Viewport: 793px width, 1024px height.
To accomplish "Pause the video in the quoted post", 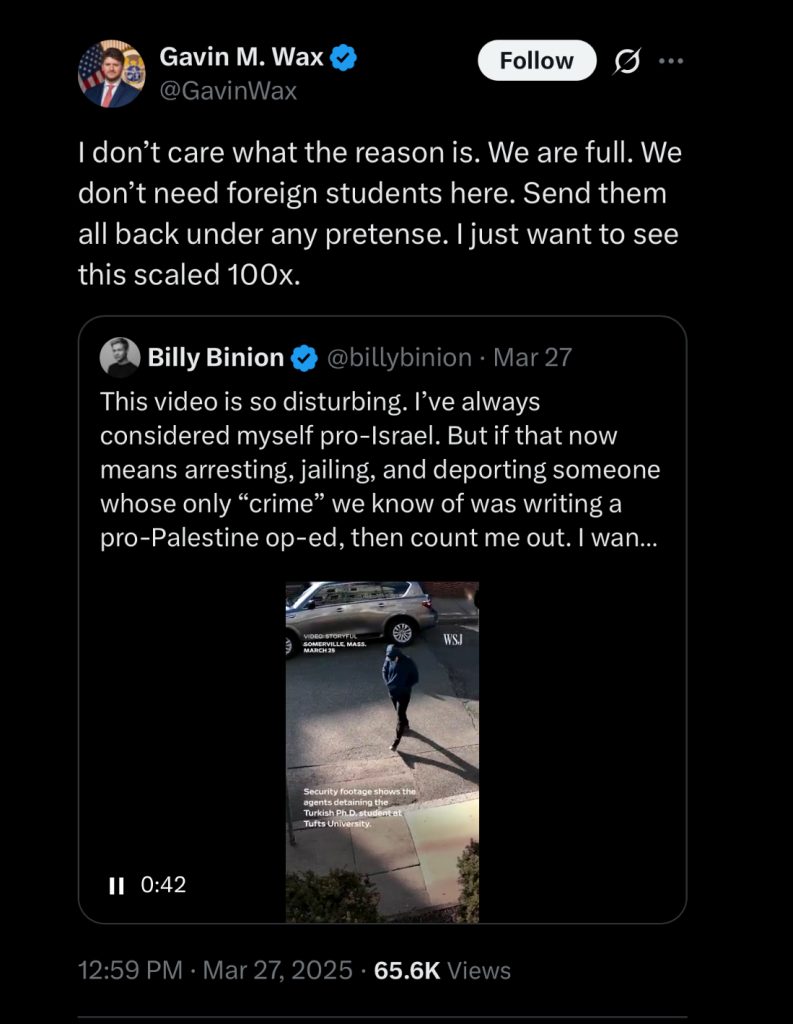I will (x=116, y=885).
